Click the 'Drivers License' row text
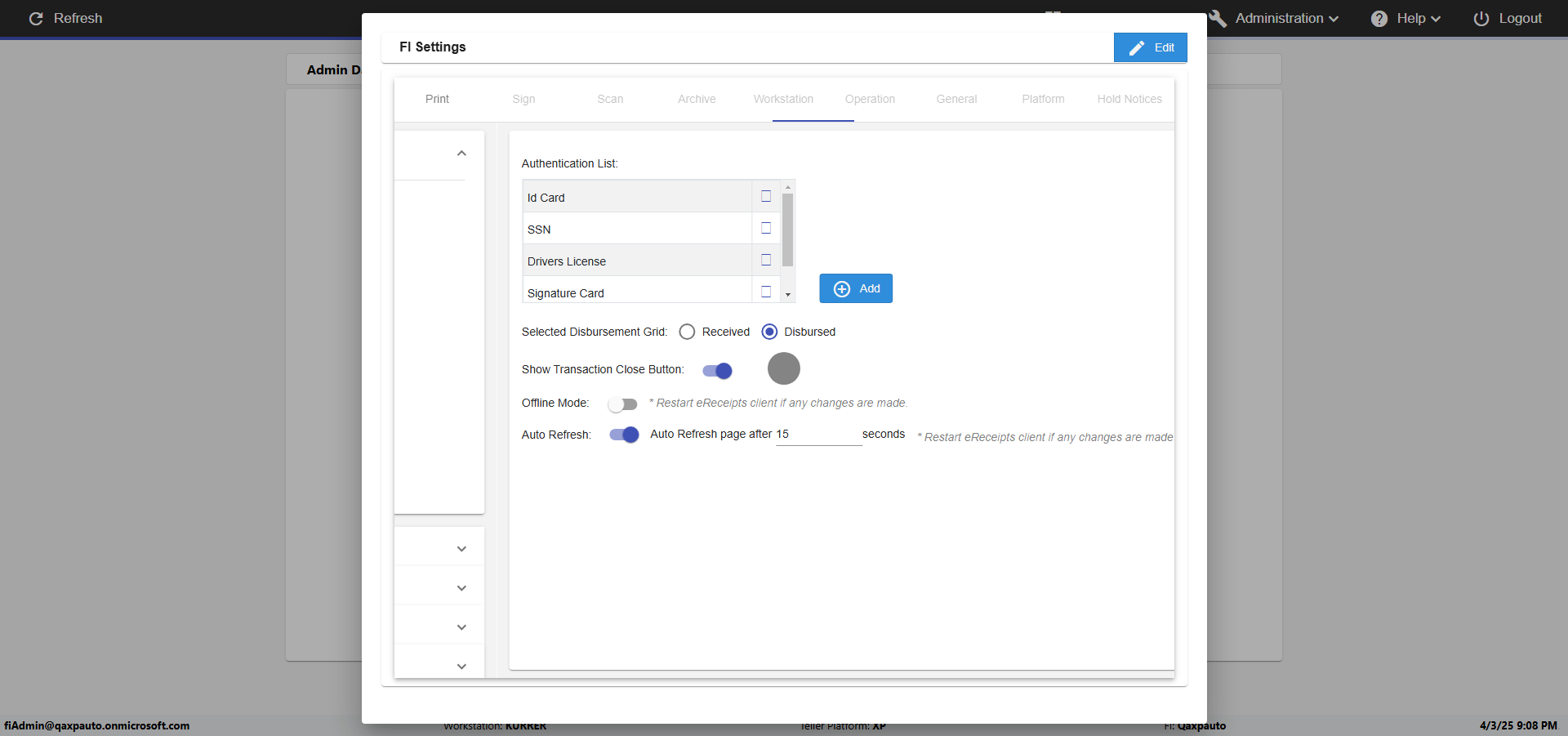The width and height of the screenshot is (1568, 736). pos(567,261)
